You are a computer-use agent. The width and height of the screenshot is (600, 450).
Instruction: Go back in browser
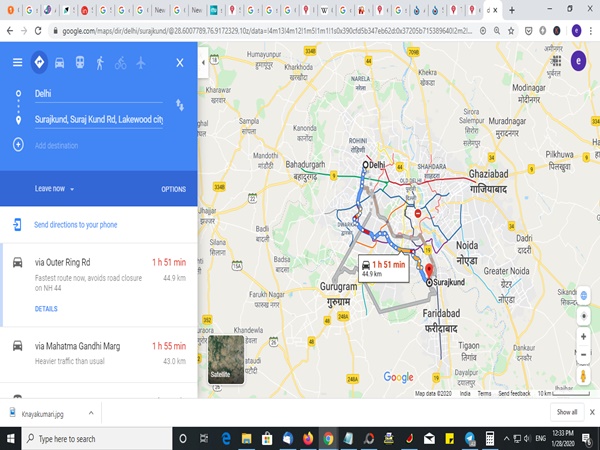coord(10,31)
